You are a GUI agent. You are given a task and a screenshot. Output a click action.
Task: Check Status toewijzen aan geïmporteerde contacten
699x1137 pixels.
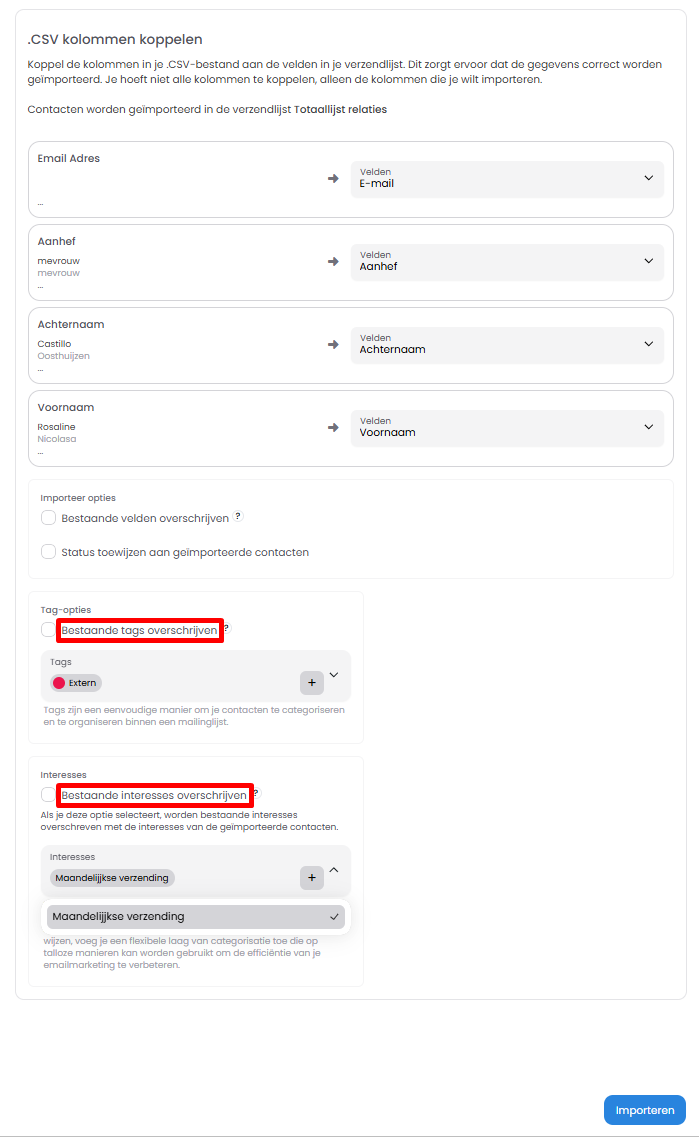click(48, 552)
